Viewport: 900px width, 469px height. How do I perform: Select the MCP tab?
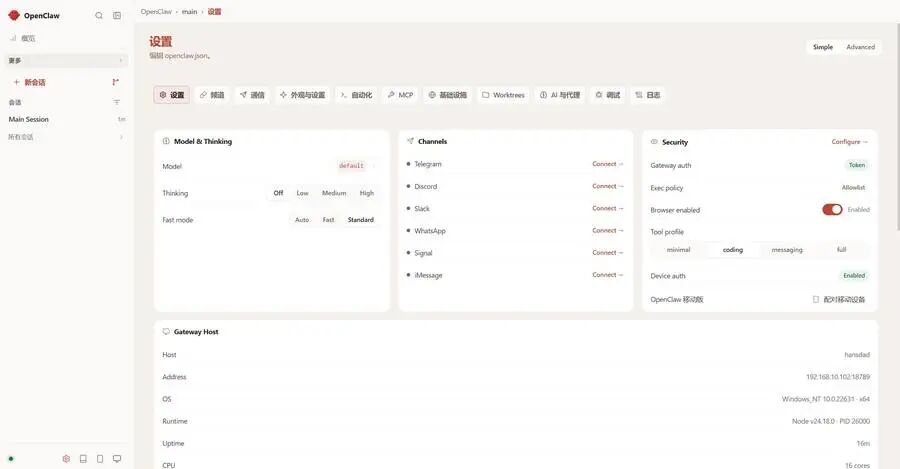click(x=400, y=95)
